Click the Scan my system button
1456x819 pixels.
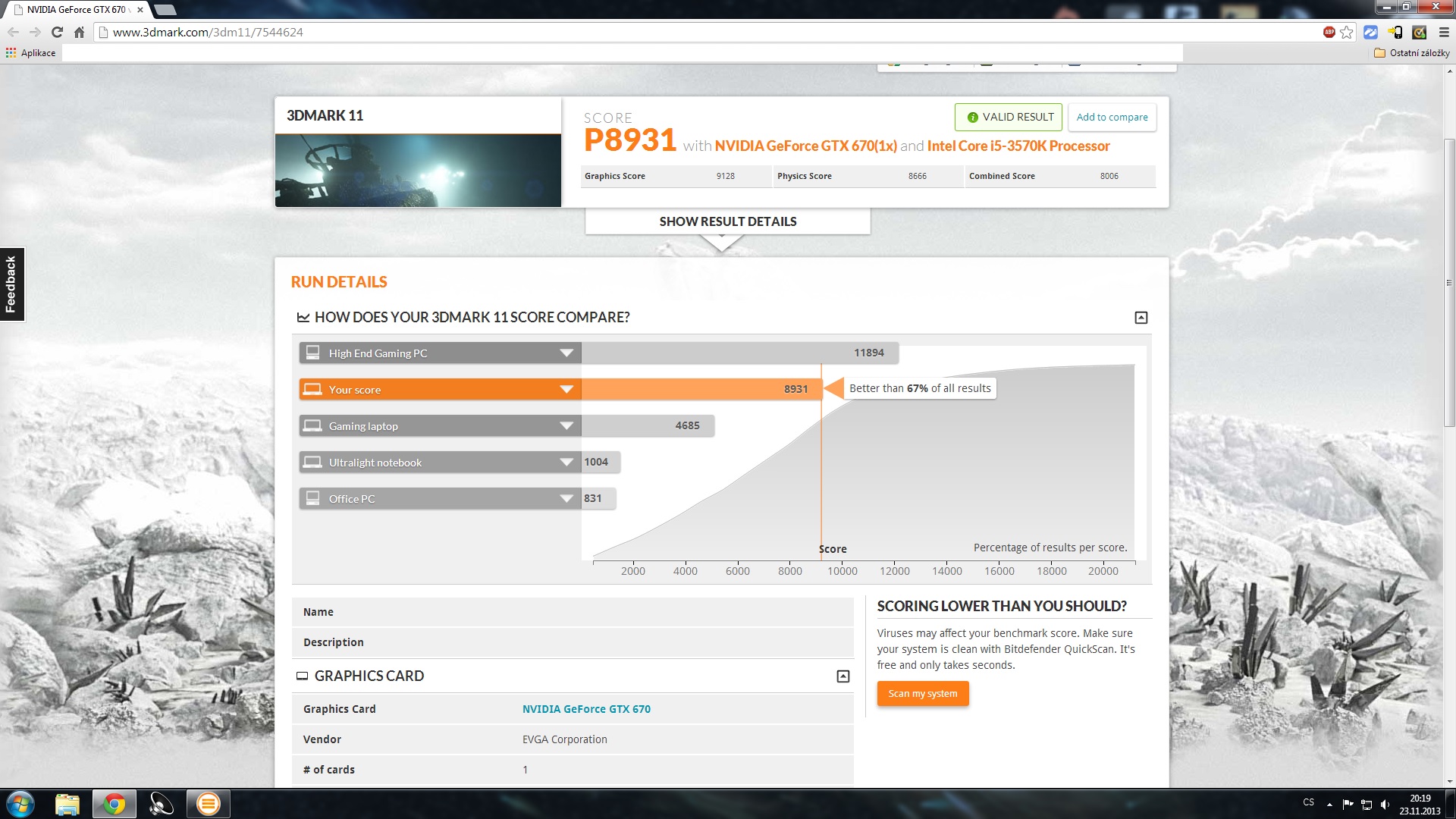(923, 693)
